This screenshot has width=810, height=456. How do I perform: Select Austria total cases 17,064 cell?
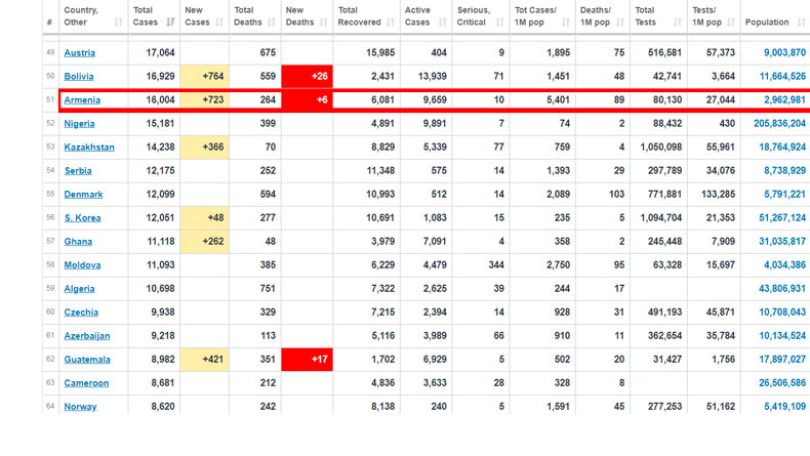154,53
